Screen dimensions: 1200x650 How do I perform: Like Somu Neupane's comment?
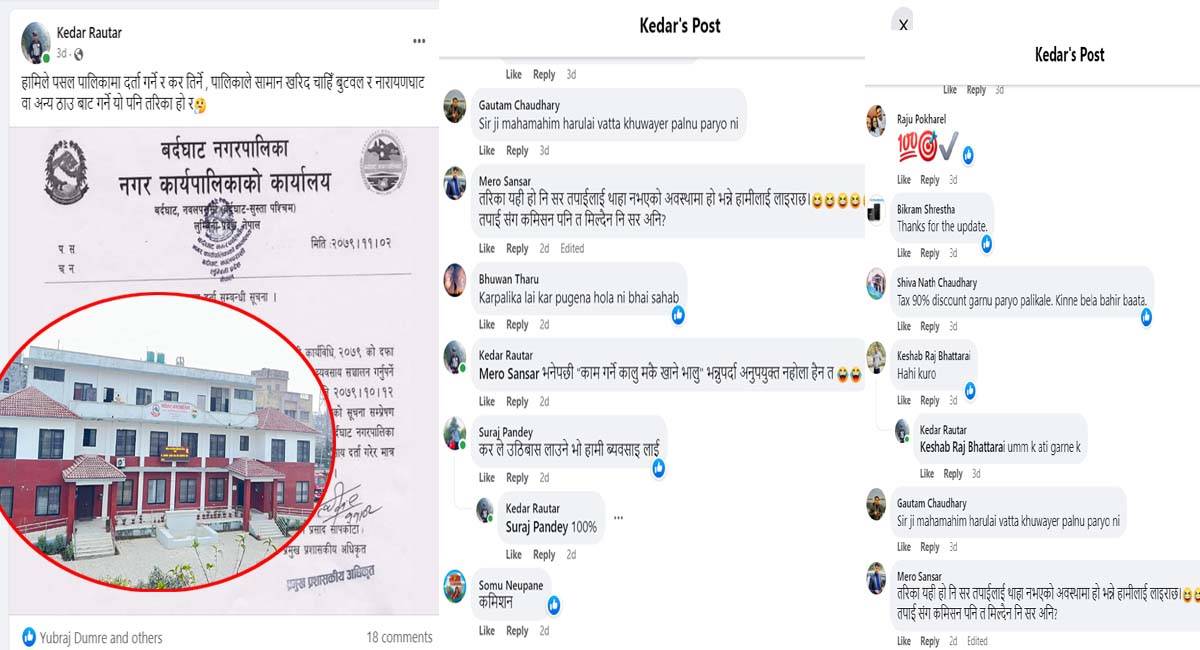tap(486, 631)
